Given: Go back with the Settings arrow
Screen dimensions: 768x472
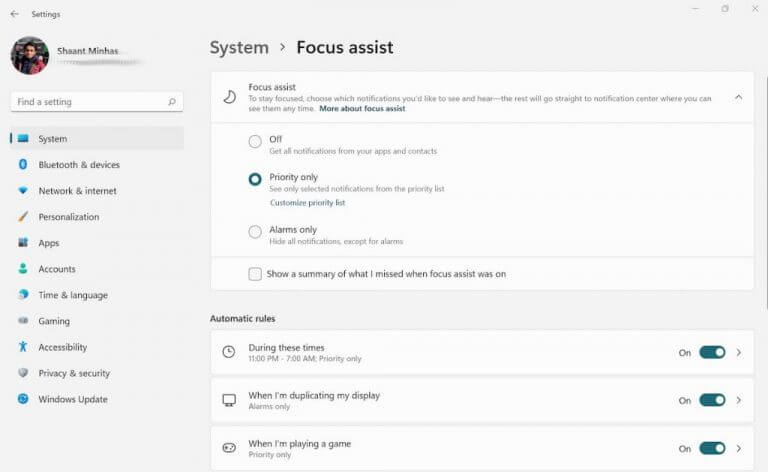Looking at the screenshot, I should 14,14.
